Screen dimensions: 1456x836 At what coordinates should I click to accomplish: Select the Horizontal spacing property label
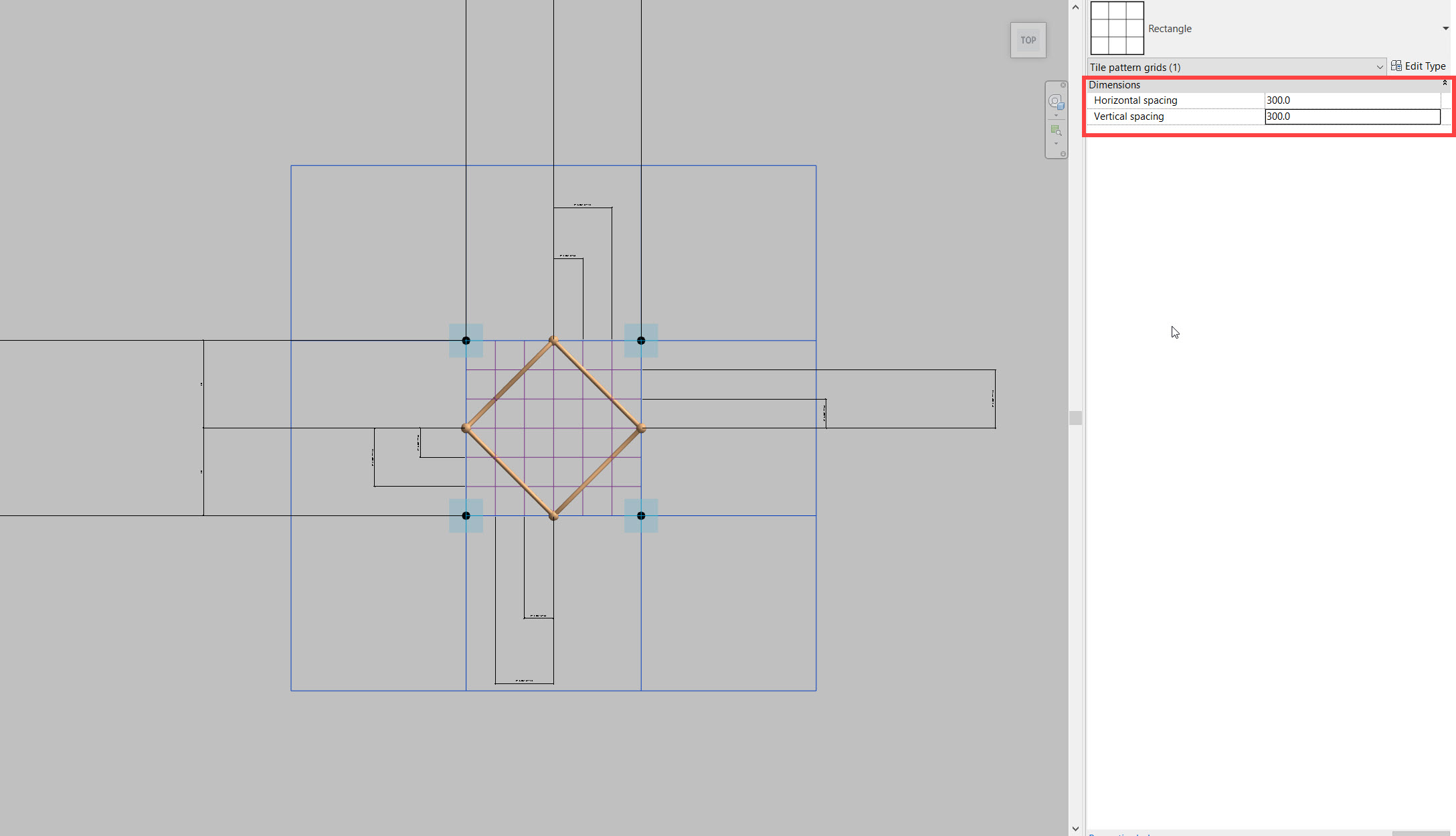click(x=1135, y=100)
